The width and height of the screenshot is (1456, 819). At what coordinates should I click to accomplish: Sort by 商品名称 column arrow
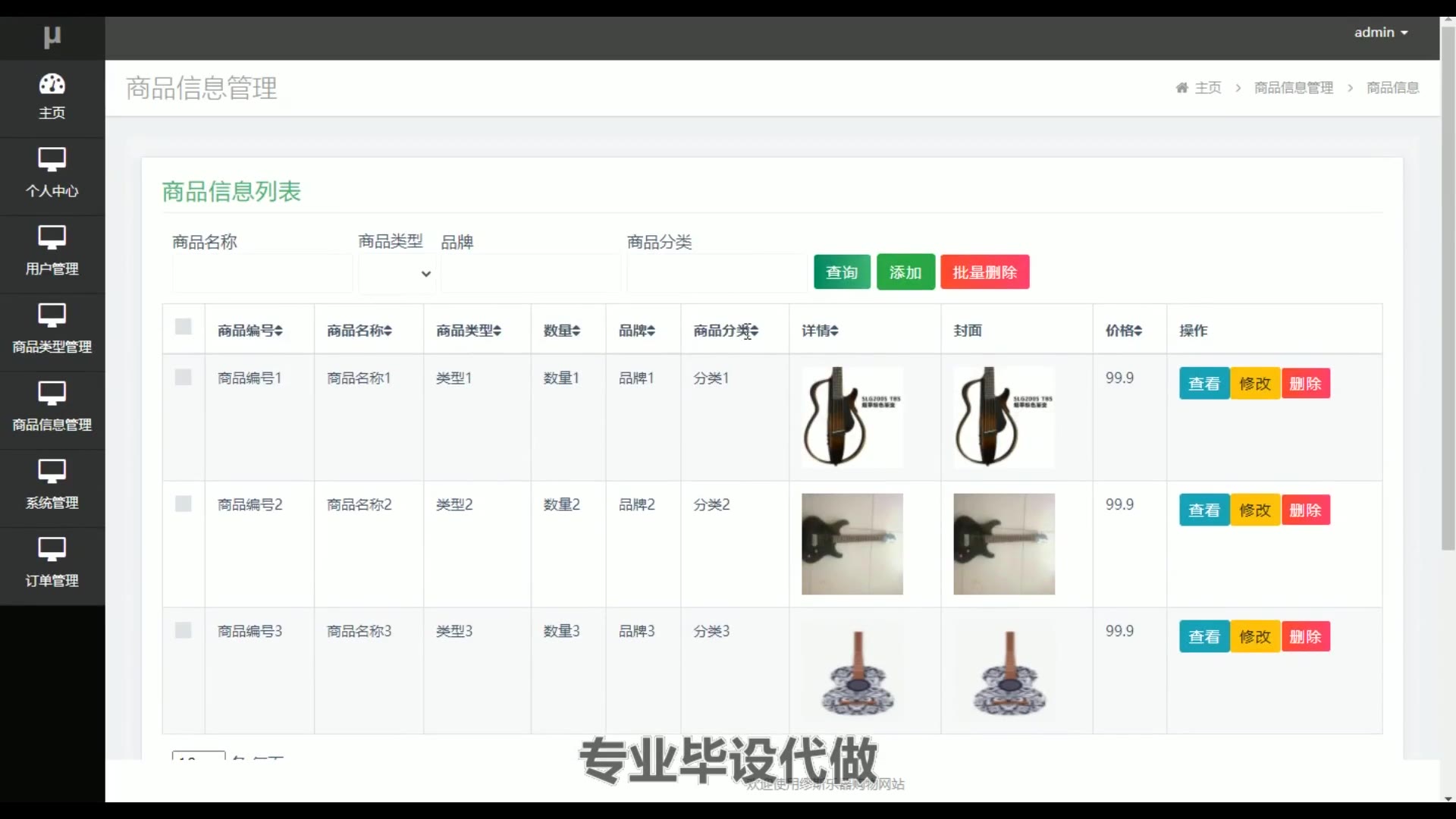pos(388,331)
